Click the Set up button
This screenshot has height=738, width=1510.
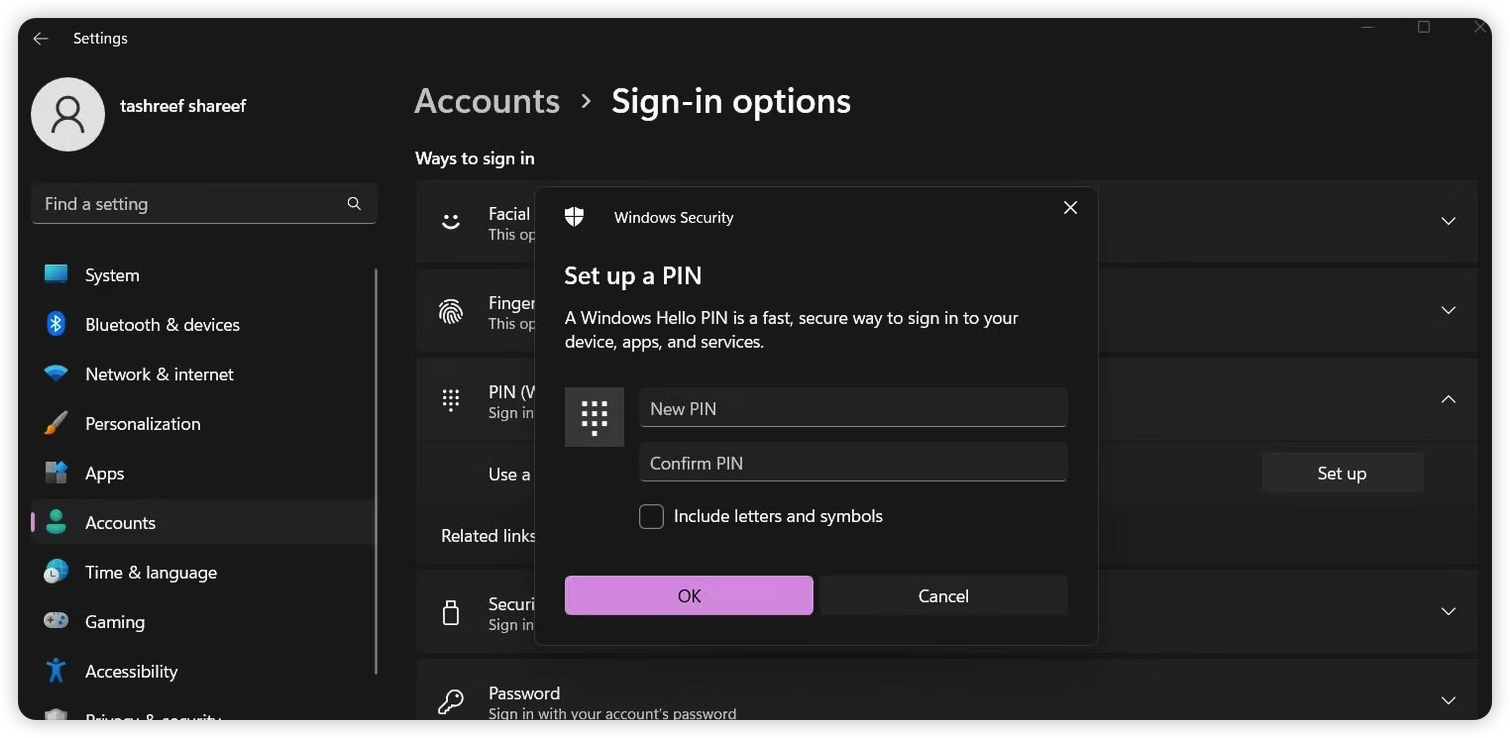tap(1342, 473)
